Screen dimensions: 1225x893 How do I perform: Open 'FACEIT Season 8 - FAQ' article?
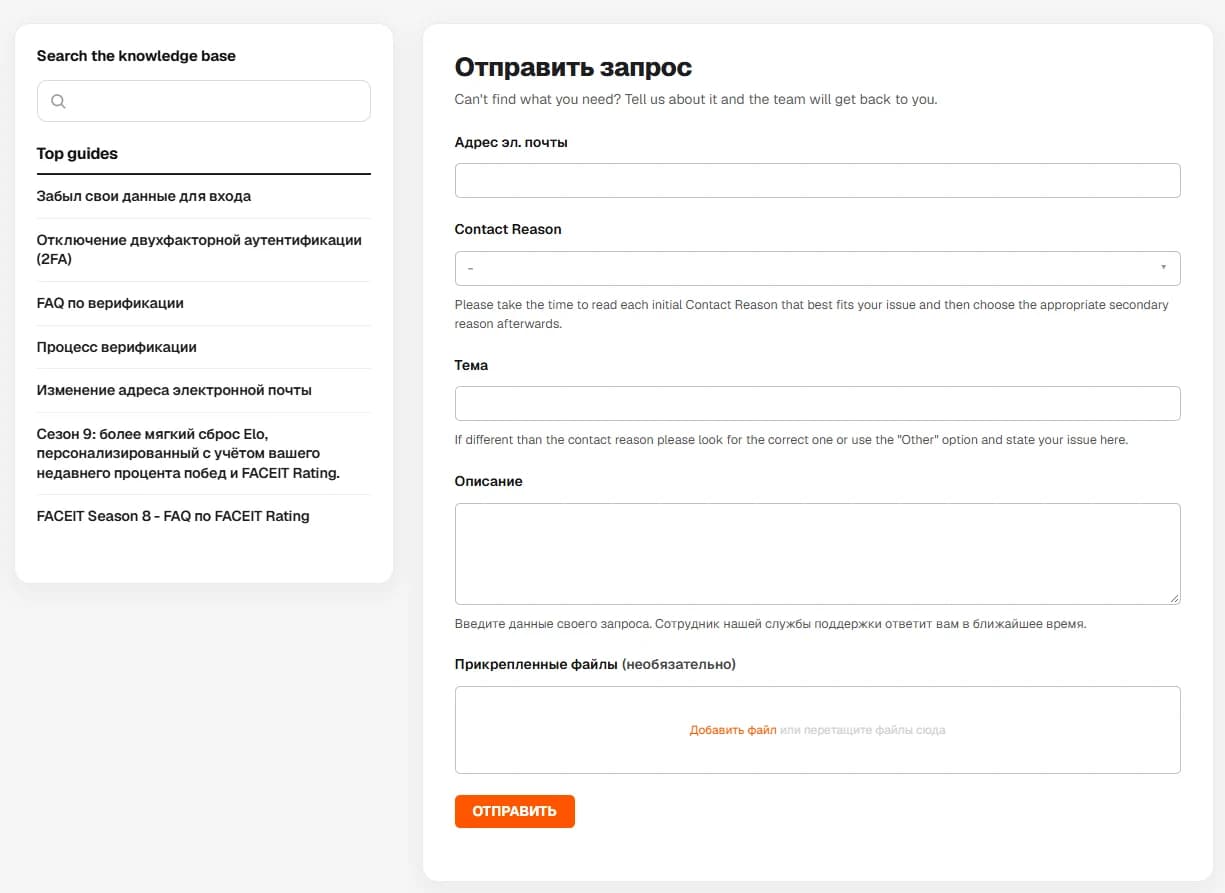point(173,516)
